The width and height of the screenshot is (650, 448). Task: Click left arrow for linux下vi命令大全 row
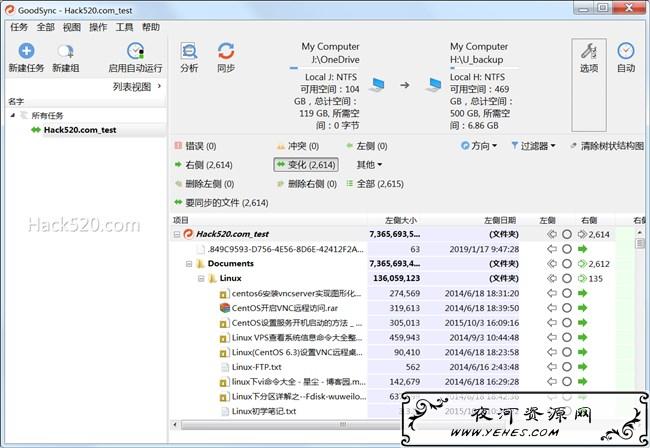click(x=552, y=382)
